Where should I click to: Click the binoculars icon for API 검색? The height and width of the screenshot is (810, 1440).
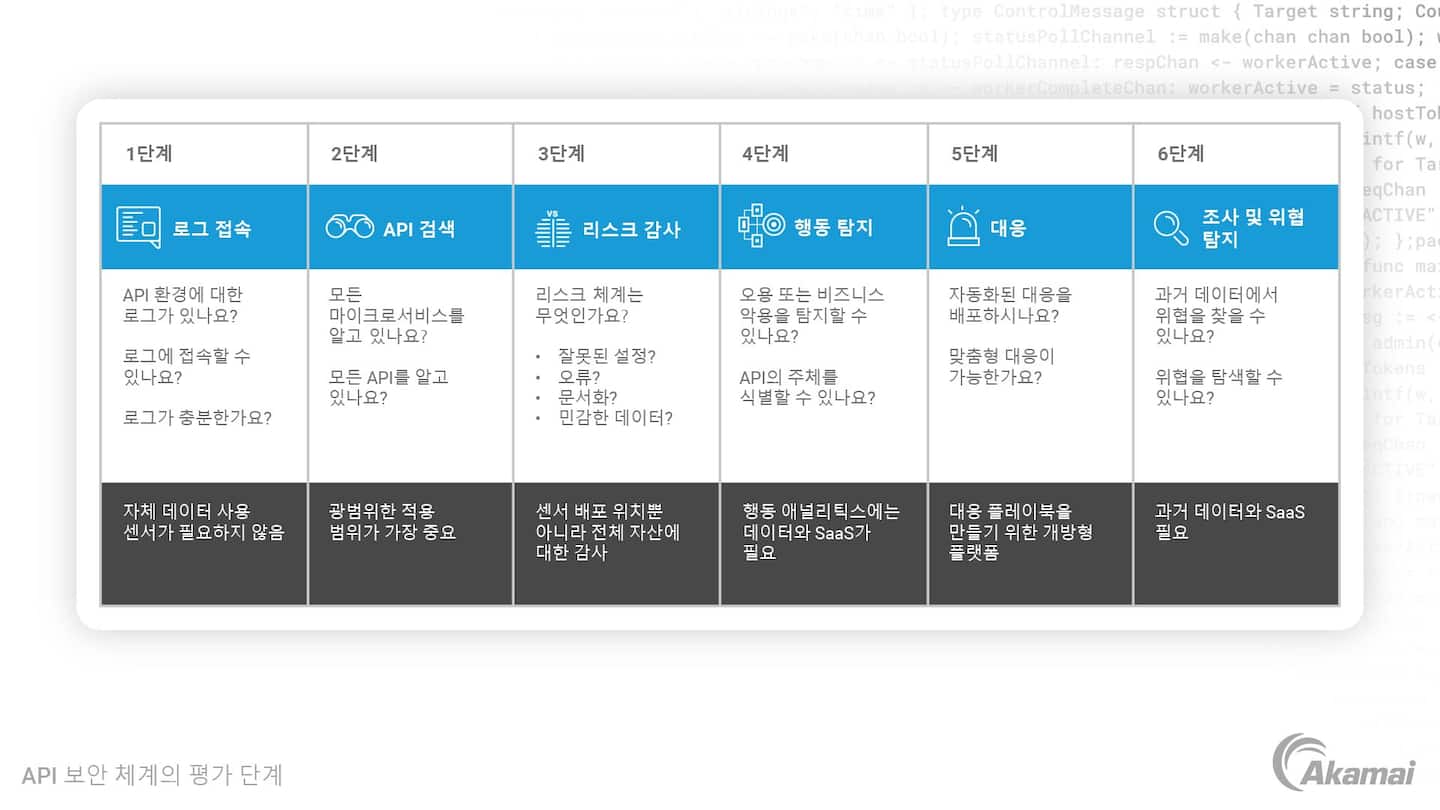click(x=349, y=228)
